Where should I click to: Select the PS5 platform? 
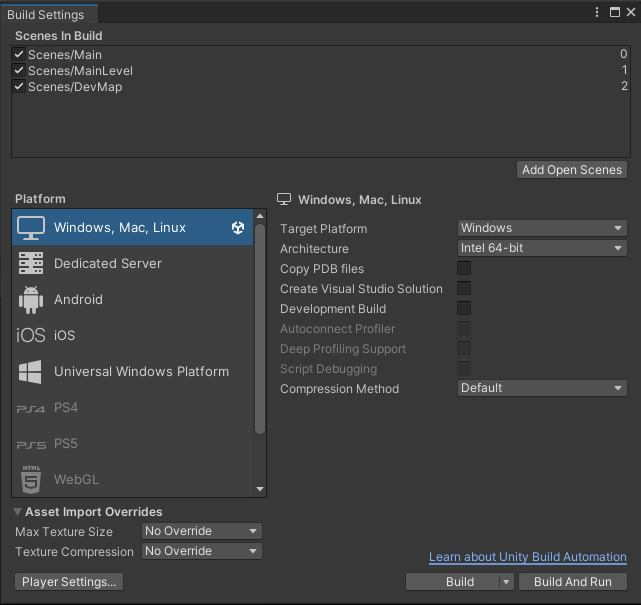pyautogui.click(x=132, y=444)
